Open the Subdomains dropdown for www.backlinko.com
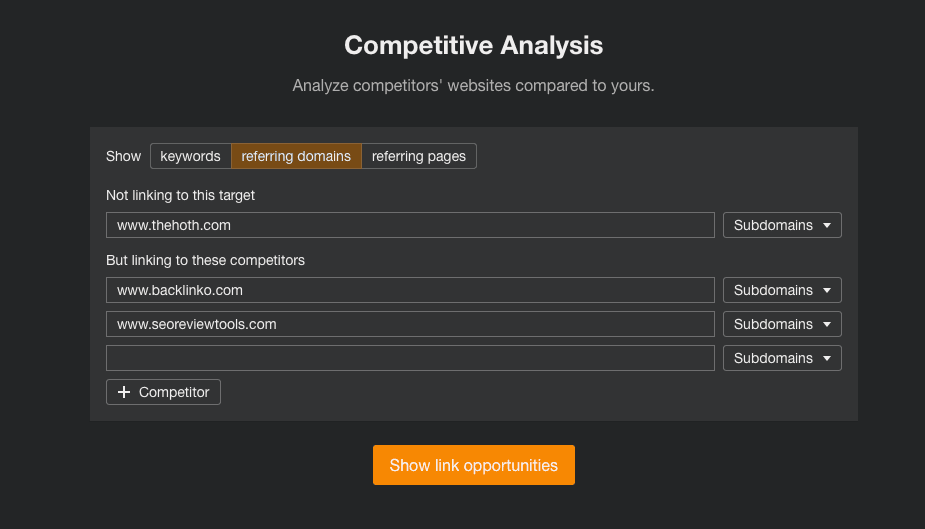The image size is (925, 529). pos(781,290)
